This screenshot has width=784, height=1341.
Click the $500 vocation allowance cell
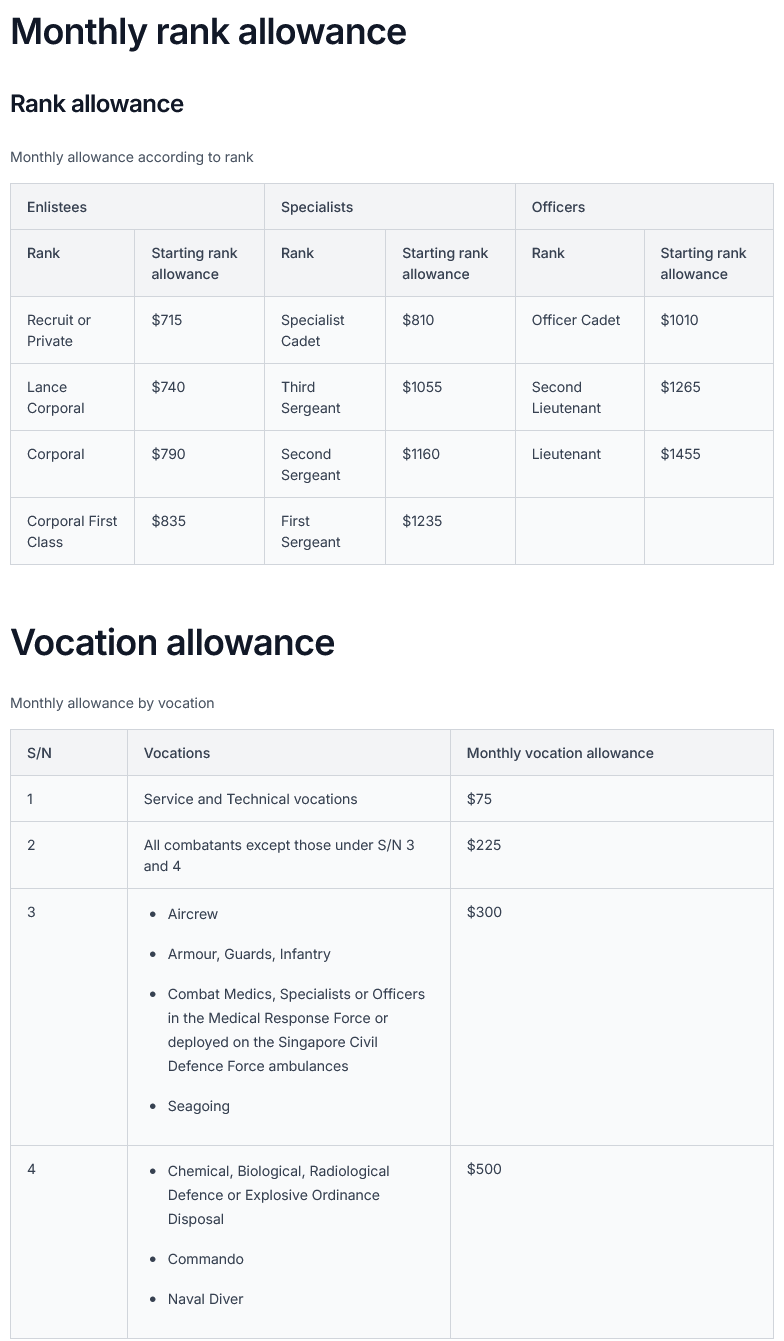(x=484, y=1169)
